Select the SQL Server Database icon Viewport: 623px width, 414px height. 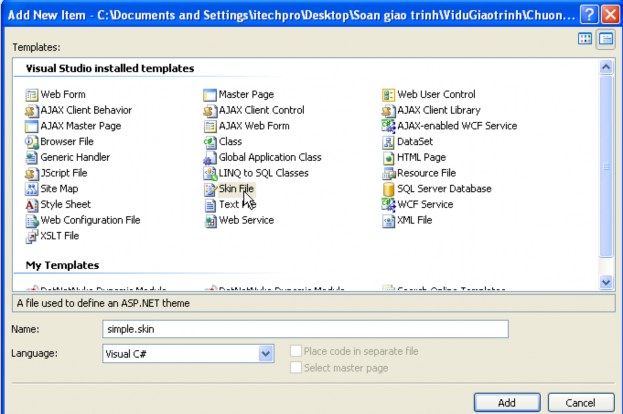[x=388, y=189]
